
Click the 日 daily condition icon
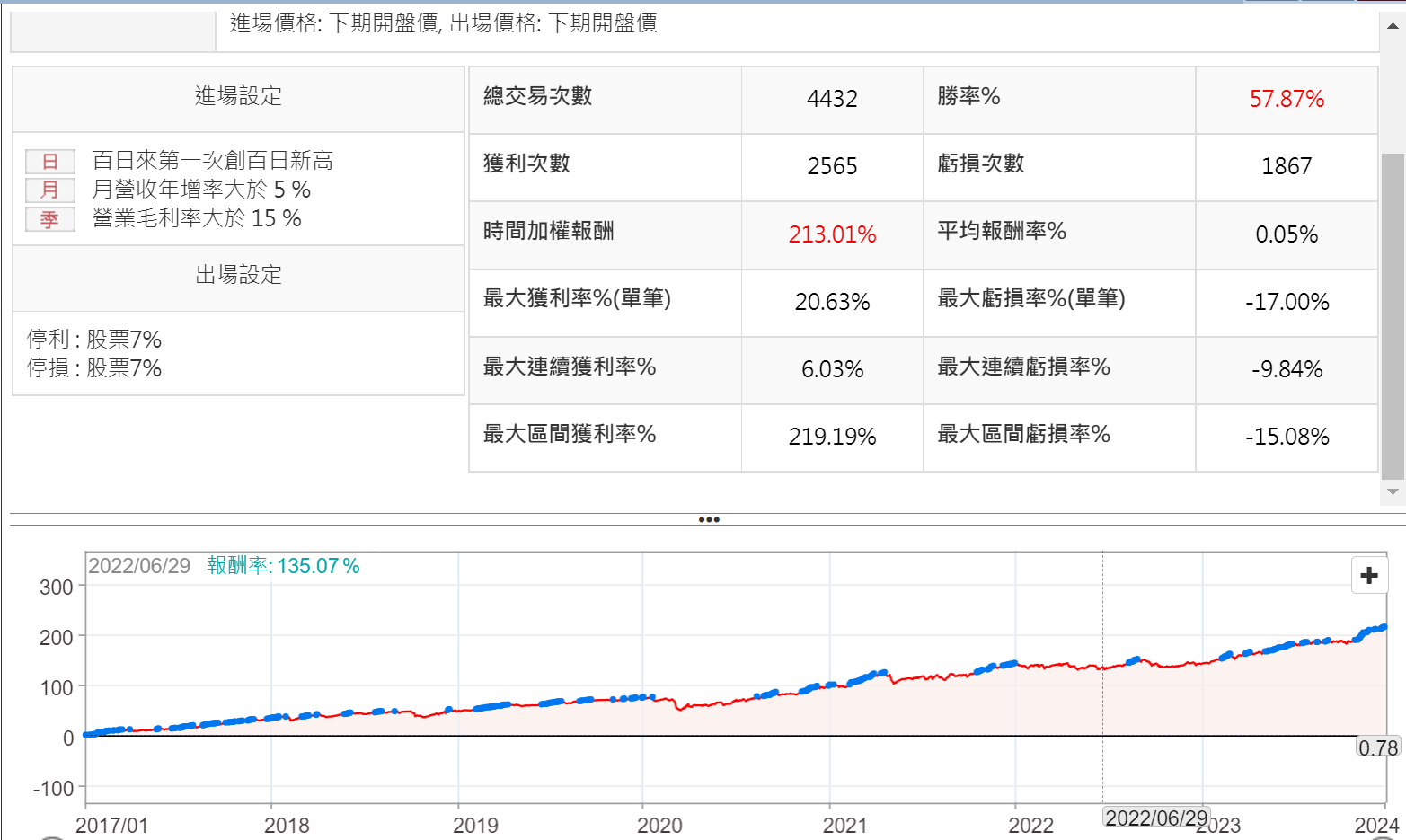[x=49, y=162]
